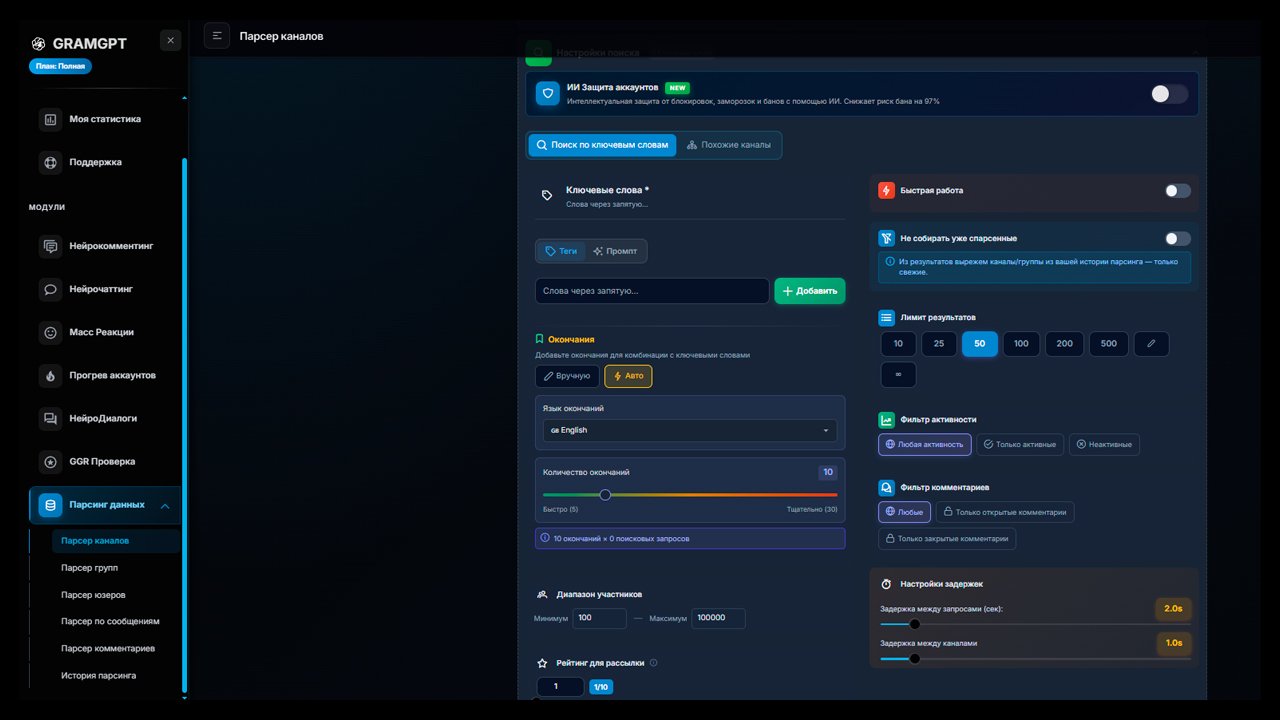Image resolution: width=1280 pixels, height=720 pixels.
Task: Click the Рейтинг для рассылки star icon
Action: coord(542,663)
